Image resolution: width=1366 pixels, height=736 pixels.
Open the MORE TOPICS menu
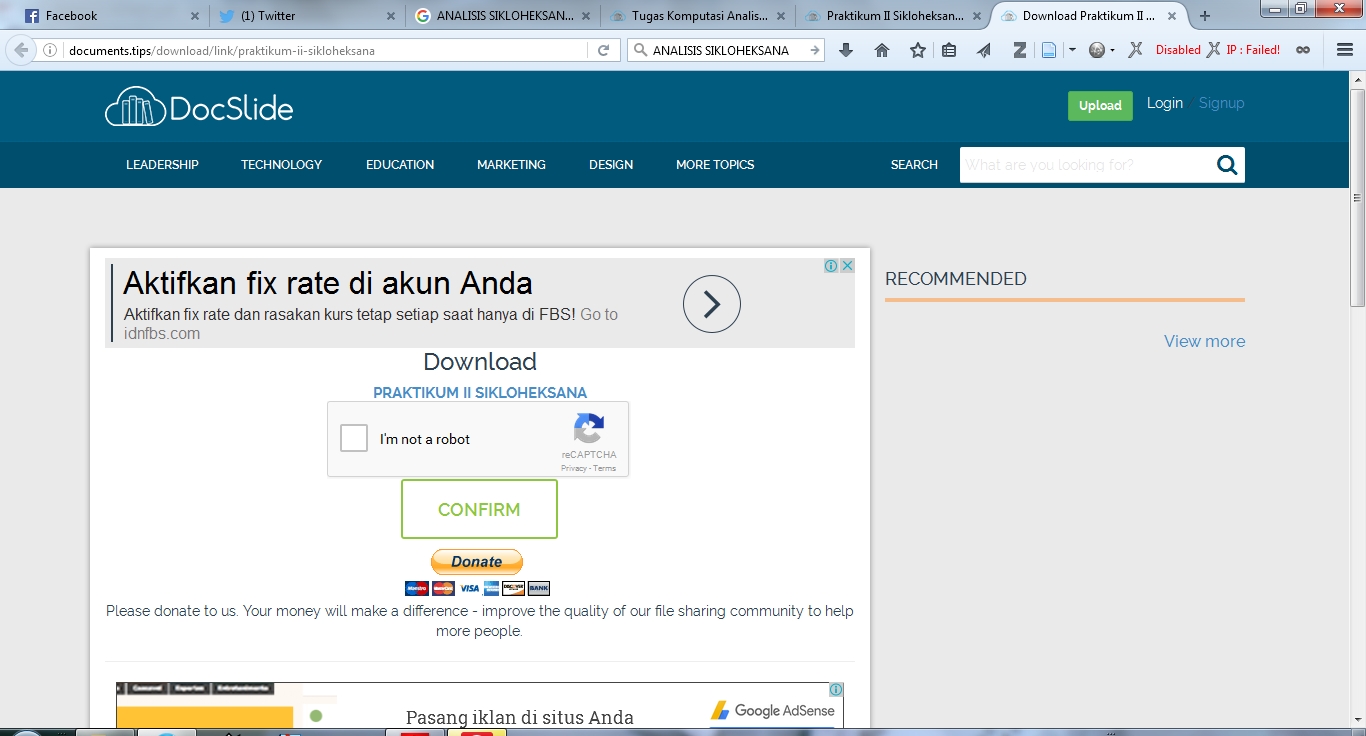coord(715,165)
